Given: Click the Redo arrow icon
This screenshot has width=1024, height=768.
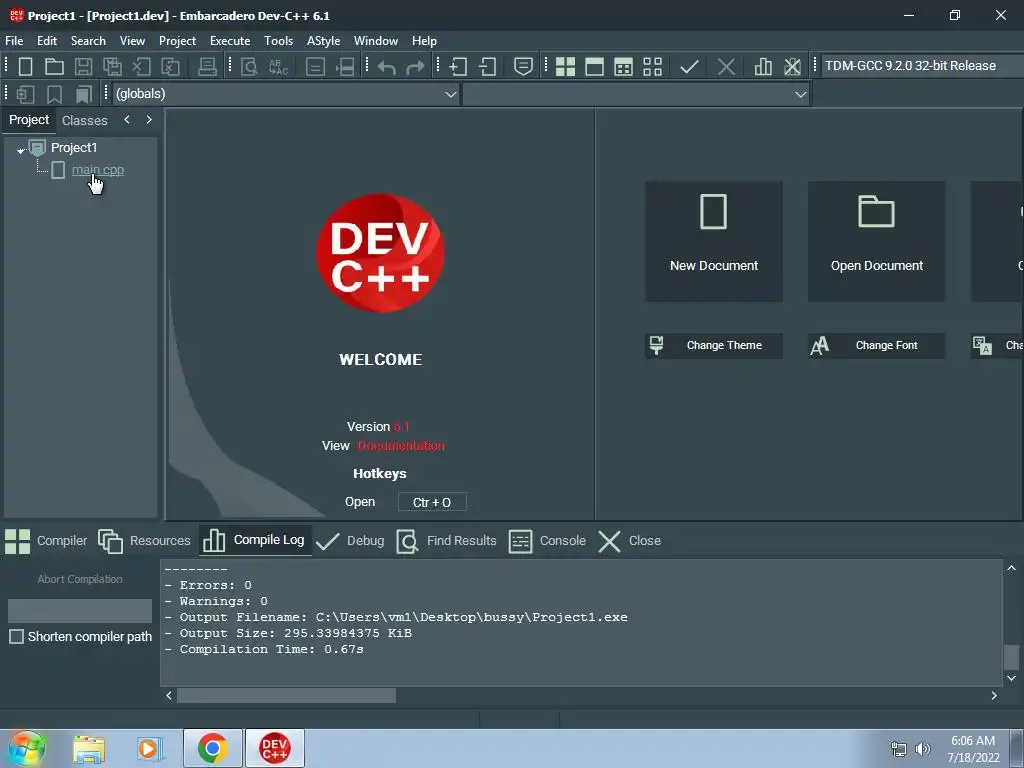Looking at the screenshot, I should 415,67.
